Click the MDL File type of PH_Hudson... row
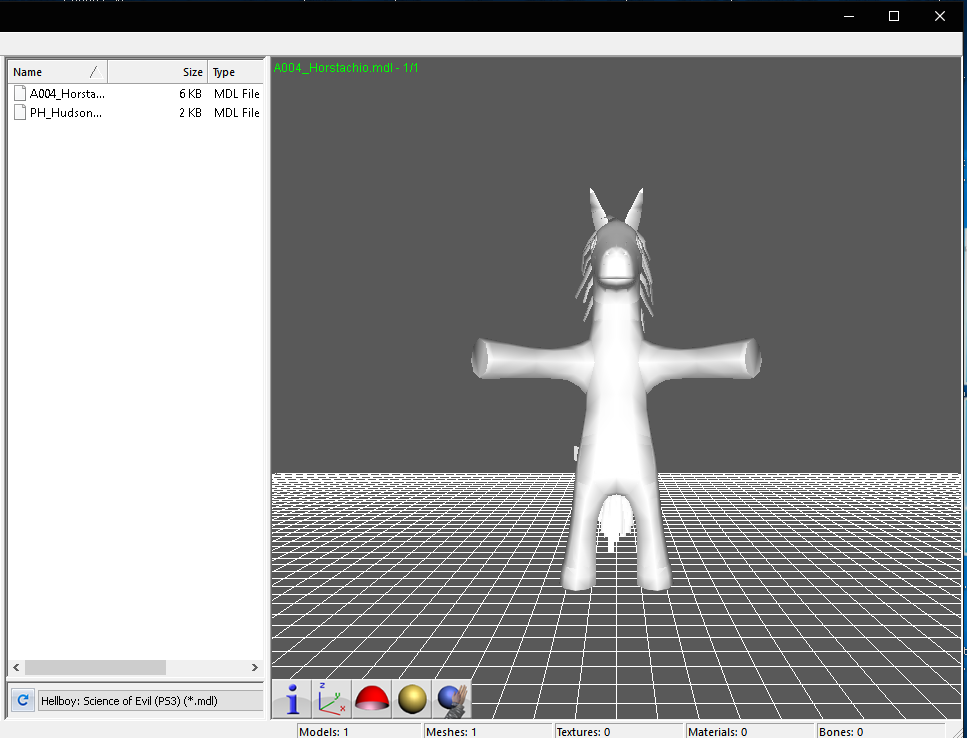This screenshot has height=738, width=967. click(237, 113)
